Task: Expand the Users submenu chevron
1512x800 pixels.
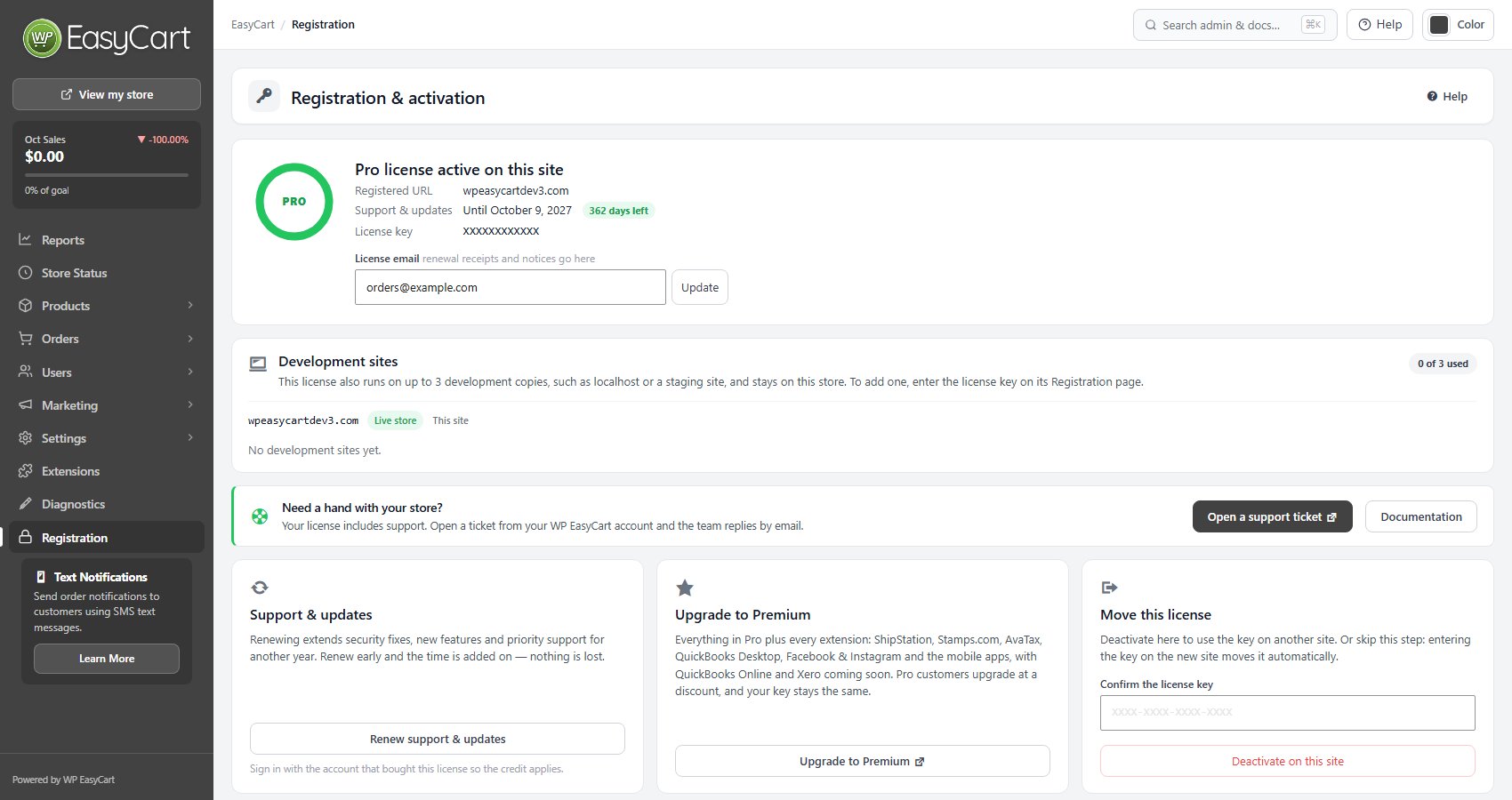Action: coord(190,372)
